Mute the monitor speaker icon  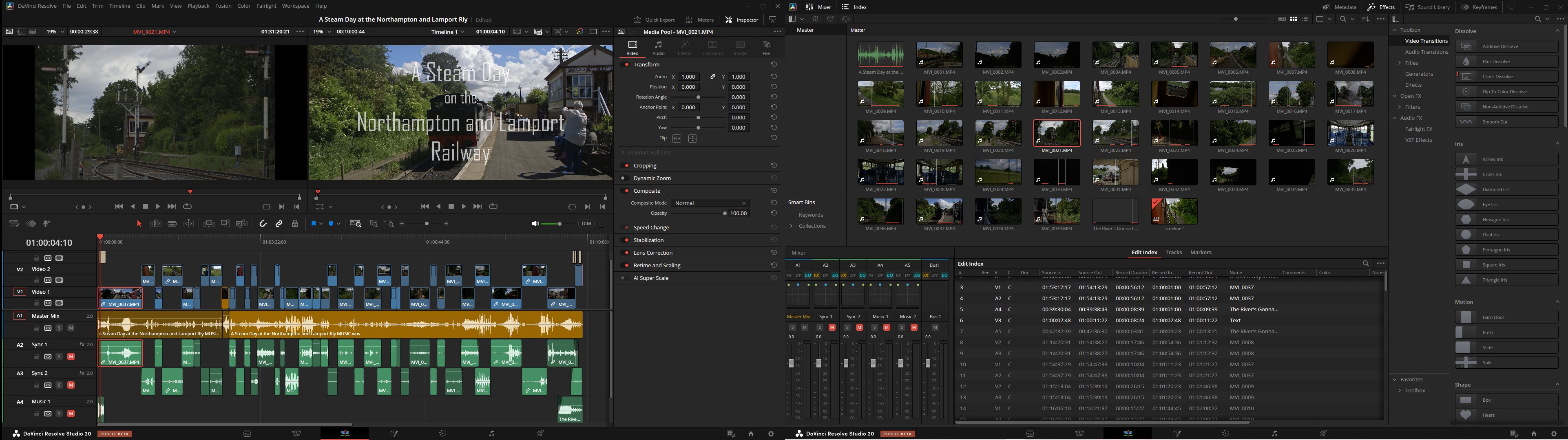click(x=535, y=224)
